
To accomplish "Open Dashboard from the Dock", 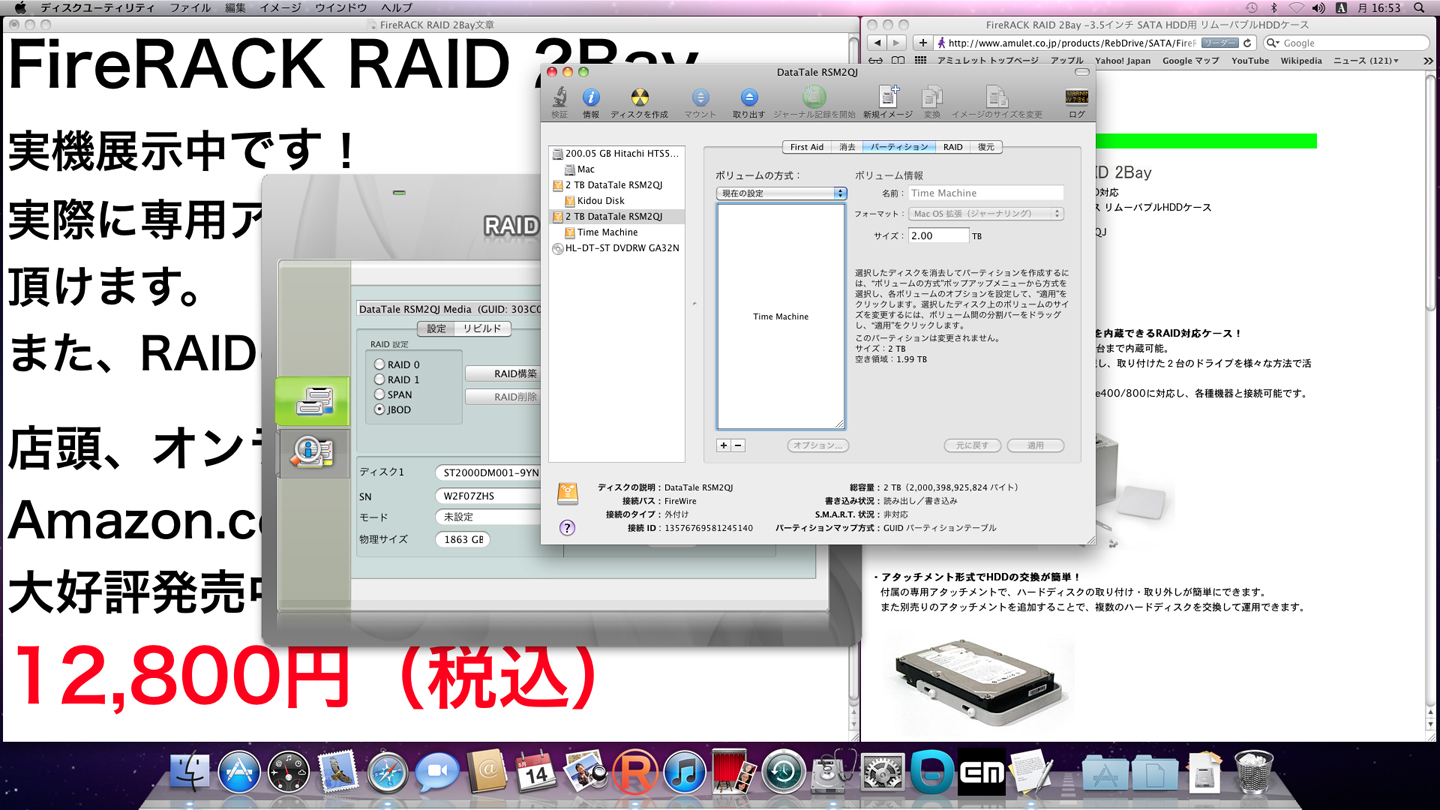I will coord(288,773).
